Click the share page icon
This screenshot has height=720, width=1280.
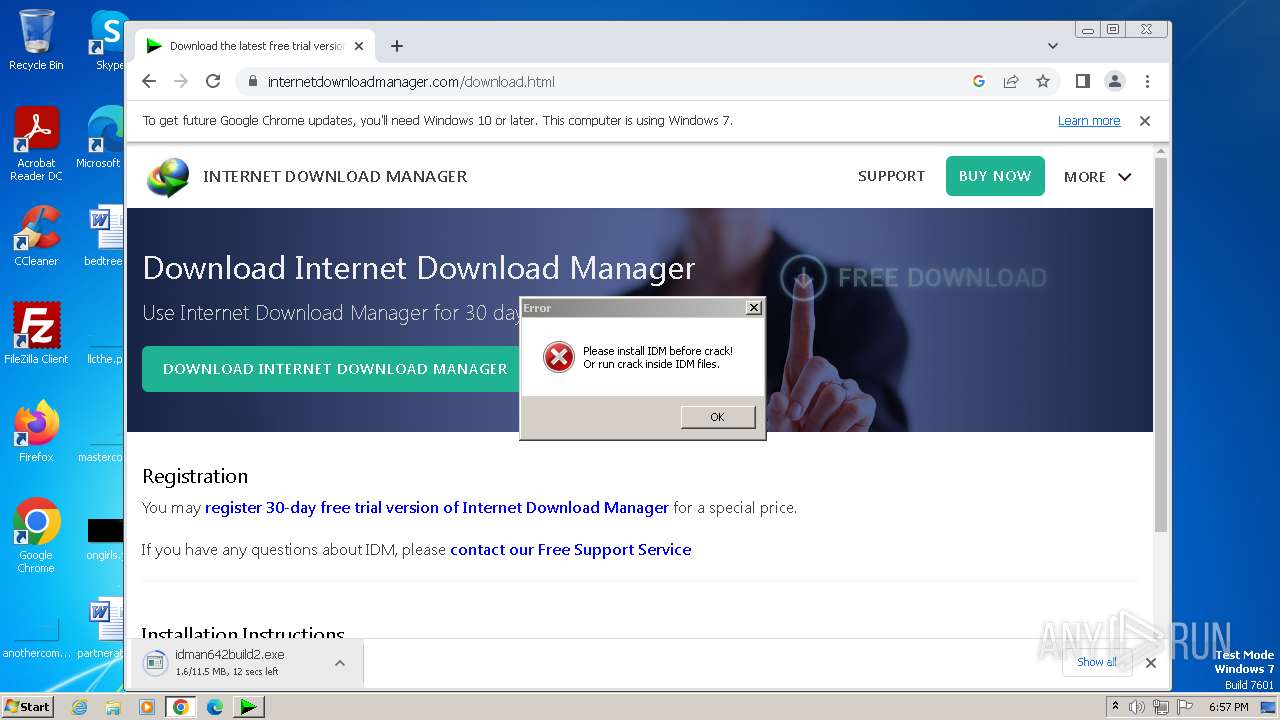tap(1011, 81)
